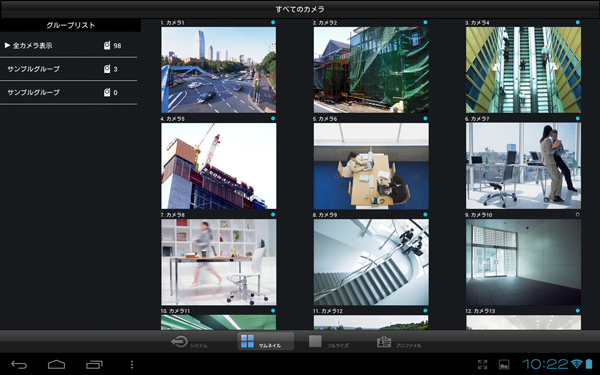
Task: Switch to the サムネイル thumbnail view tab
Action: tap(266, 341)
